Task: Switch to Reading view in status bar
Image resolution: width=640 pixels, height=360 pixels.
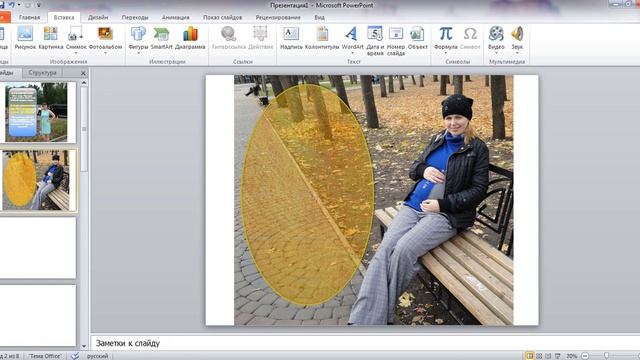Action: click(x=548, y=356)
